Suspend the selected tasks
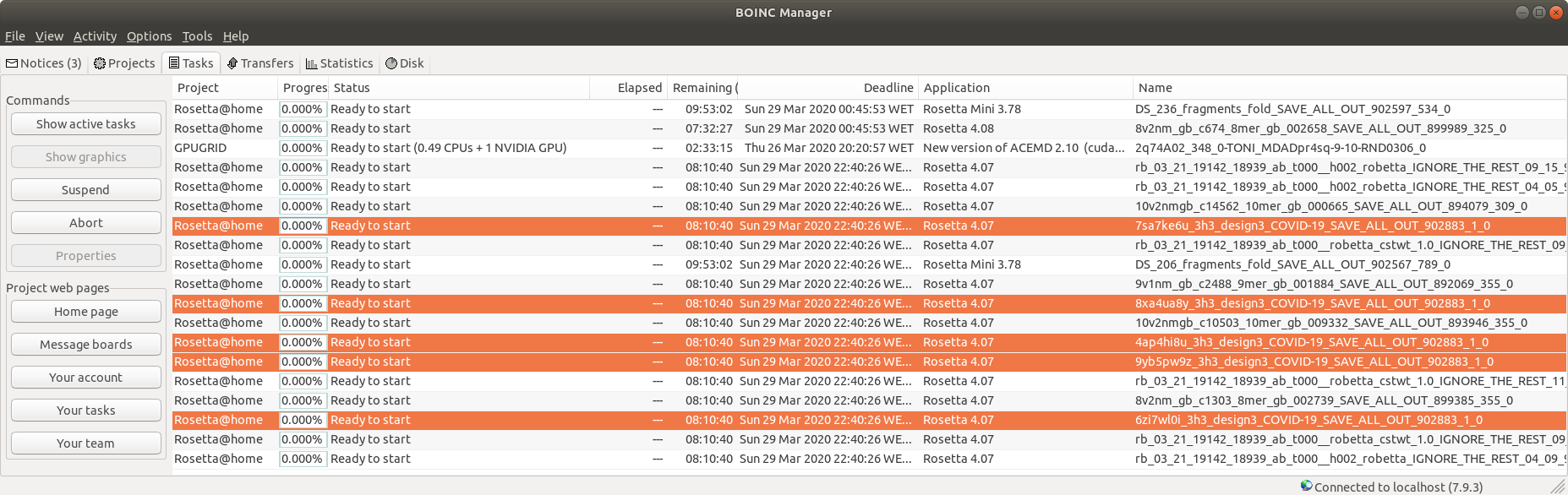This screenshot has height=495, width=1568. (x=86, y=190)
